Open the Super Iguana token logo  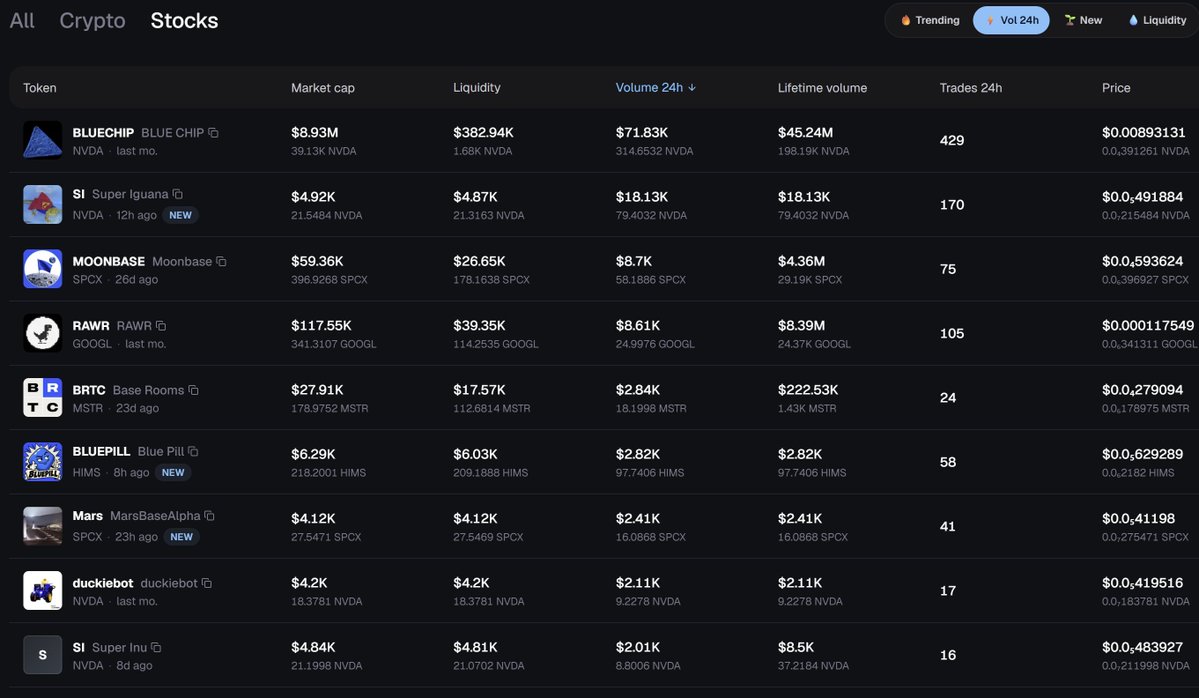(43, 205)
